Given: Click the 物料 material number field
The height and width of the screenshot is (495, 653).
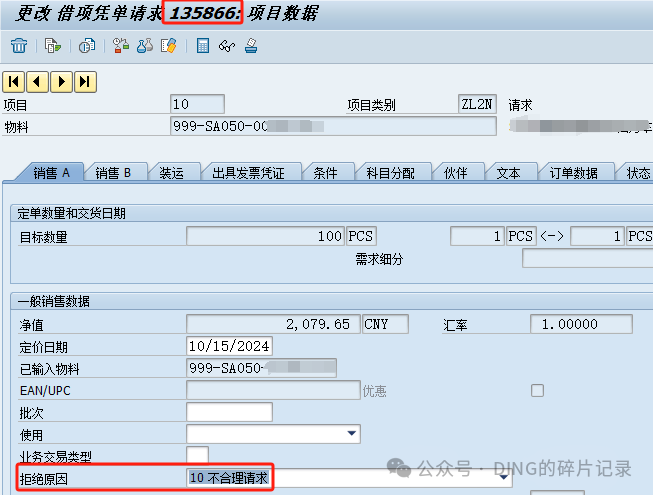Looking at the screenshot, I should 333,126.
